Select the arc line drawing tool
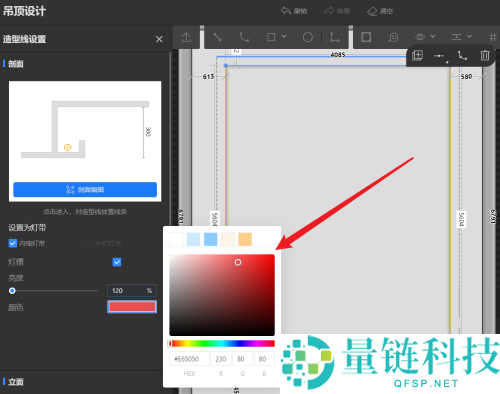Screen dimensions: 500x394 [244, 37]
